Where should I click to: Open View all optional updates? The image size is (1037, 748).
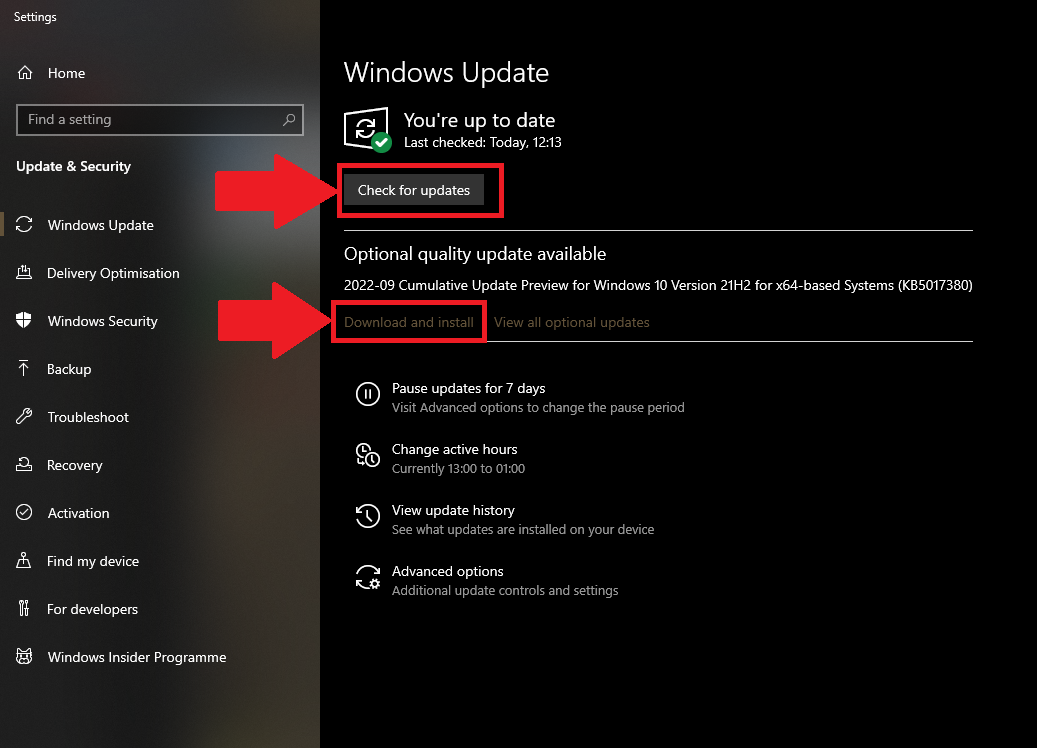[x=571, y=322]
